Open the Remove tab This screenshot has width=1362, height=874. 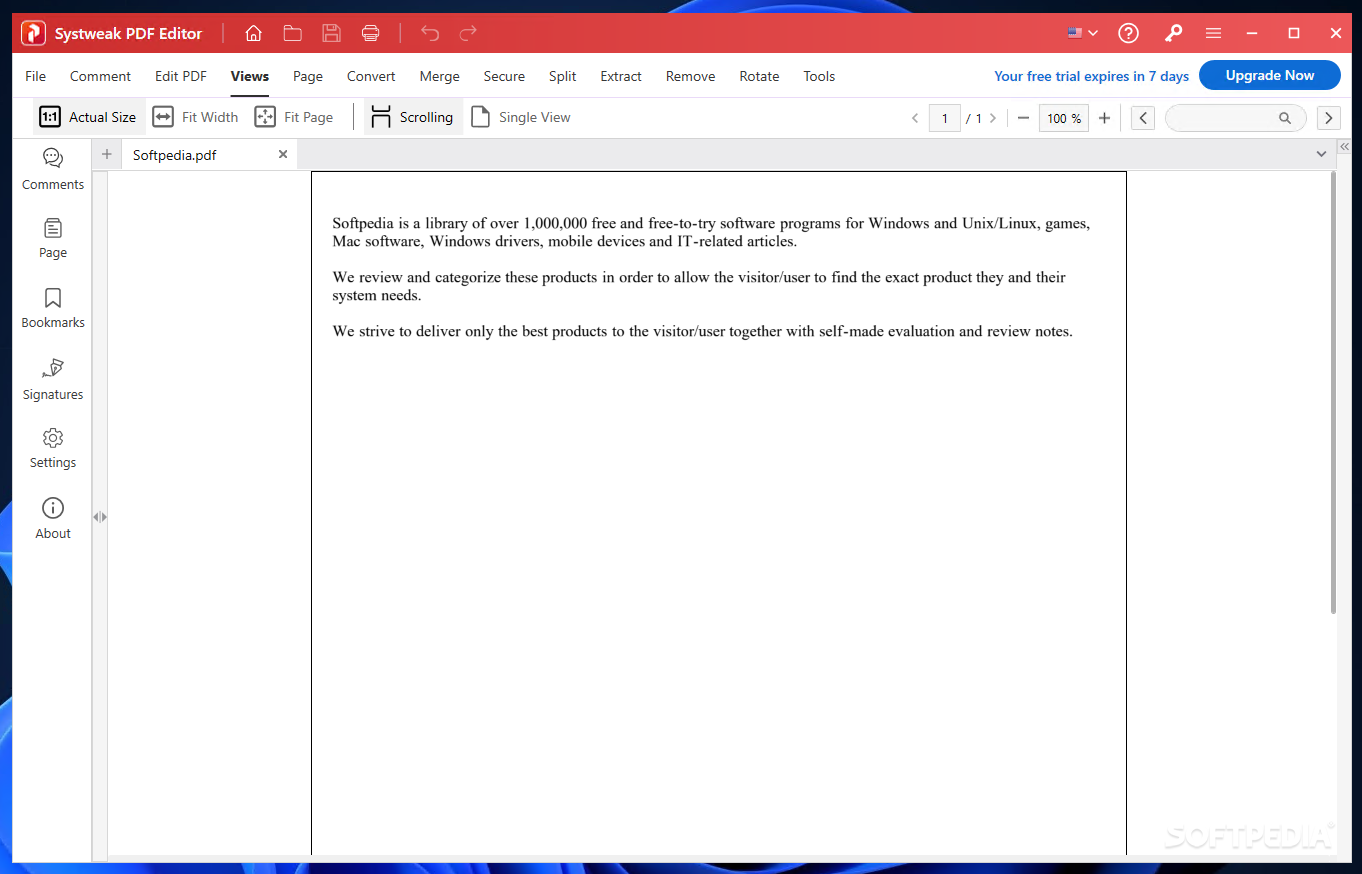pyautogui.click(x=690, y=76)
